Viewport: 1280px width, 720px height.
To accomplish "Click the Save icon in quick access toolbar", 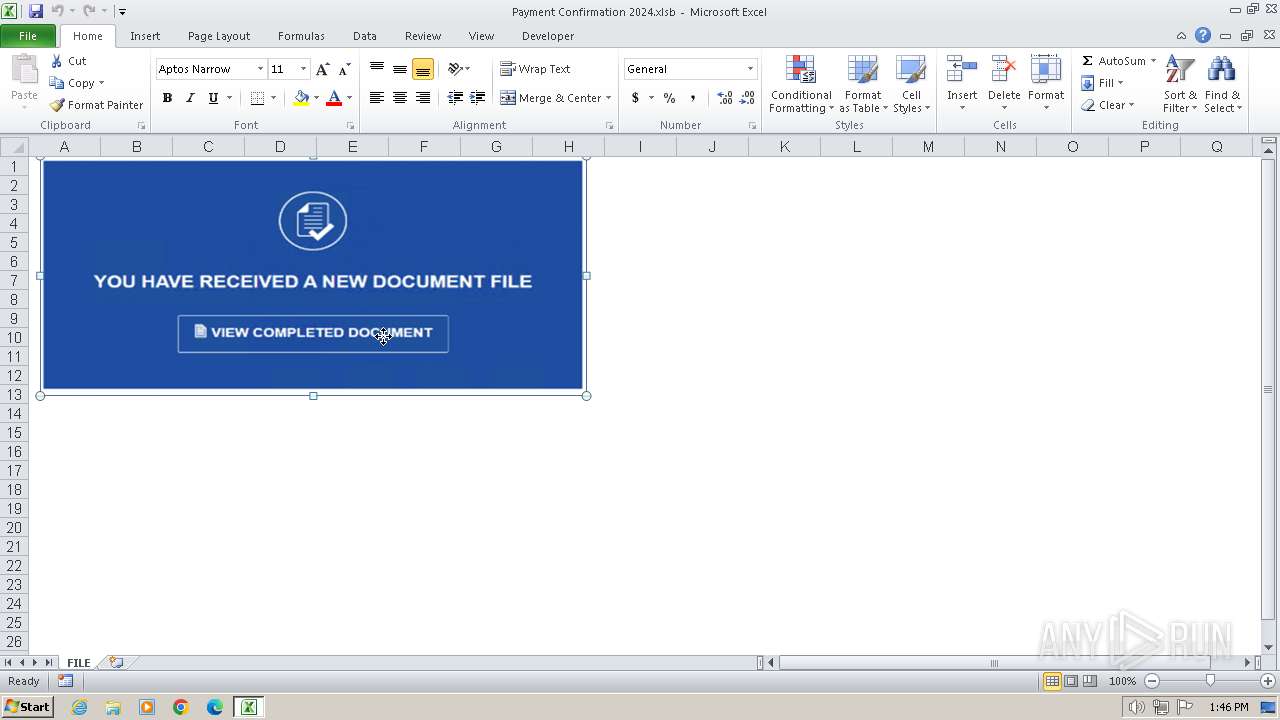I will pos(36,11).
